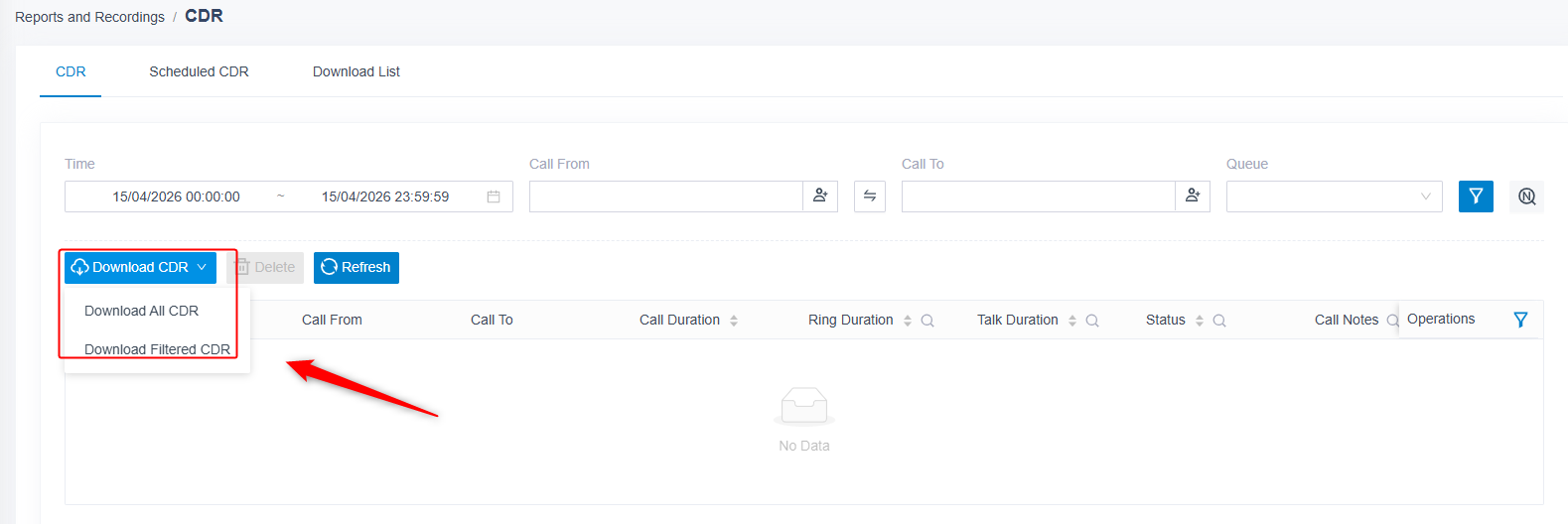1568x524 pixels.
Task: Click the Call To column header
Action: [492, 320]
